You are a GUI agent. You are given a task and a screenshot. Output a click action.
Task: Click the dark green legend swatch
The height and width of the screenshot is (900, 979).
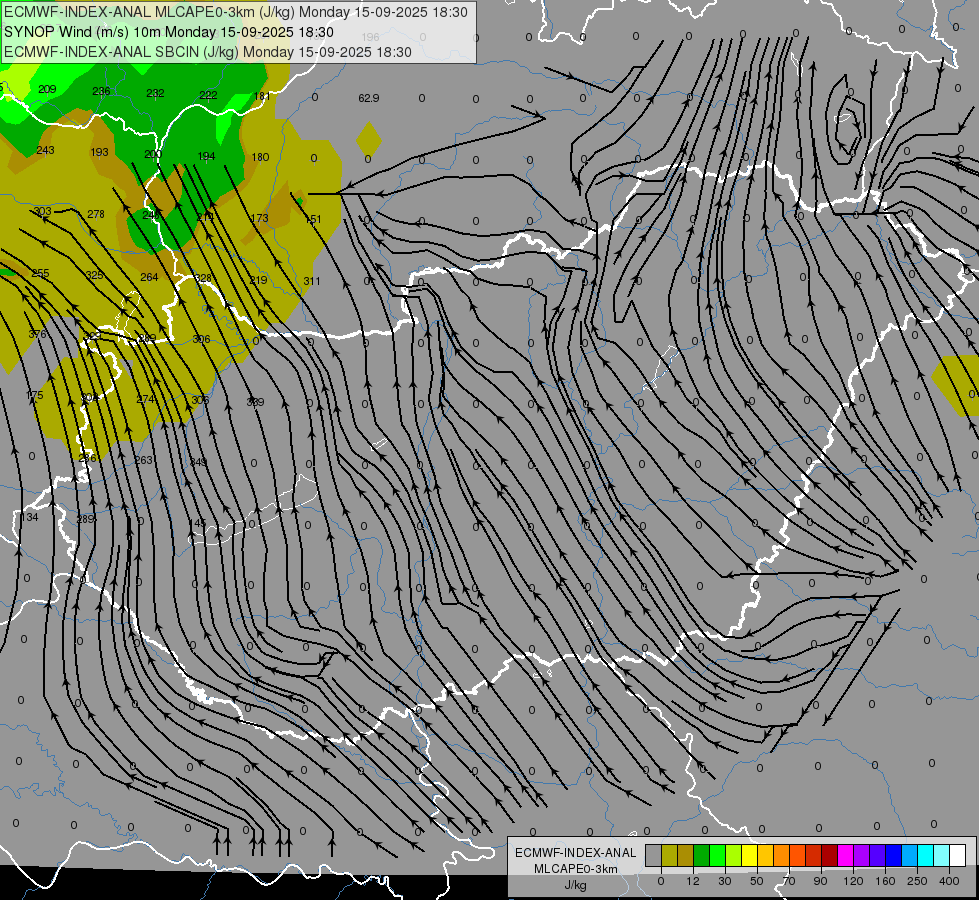702,855
